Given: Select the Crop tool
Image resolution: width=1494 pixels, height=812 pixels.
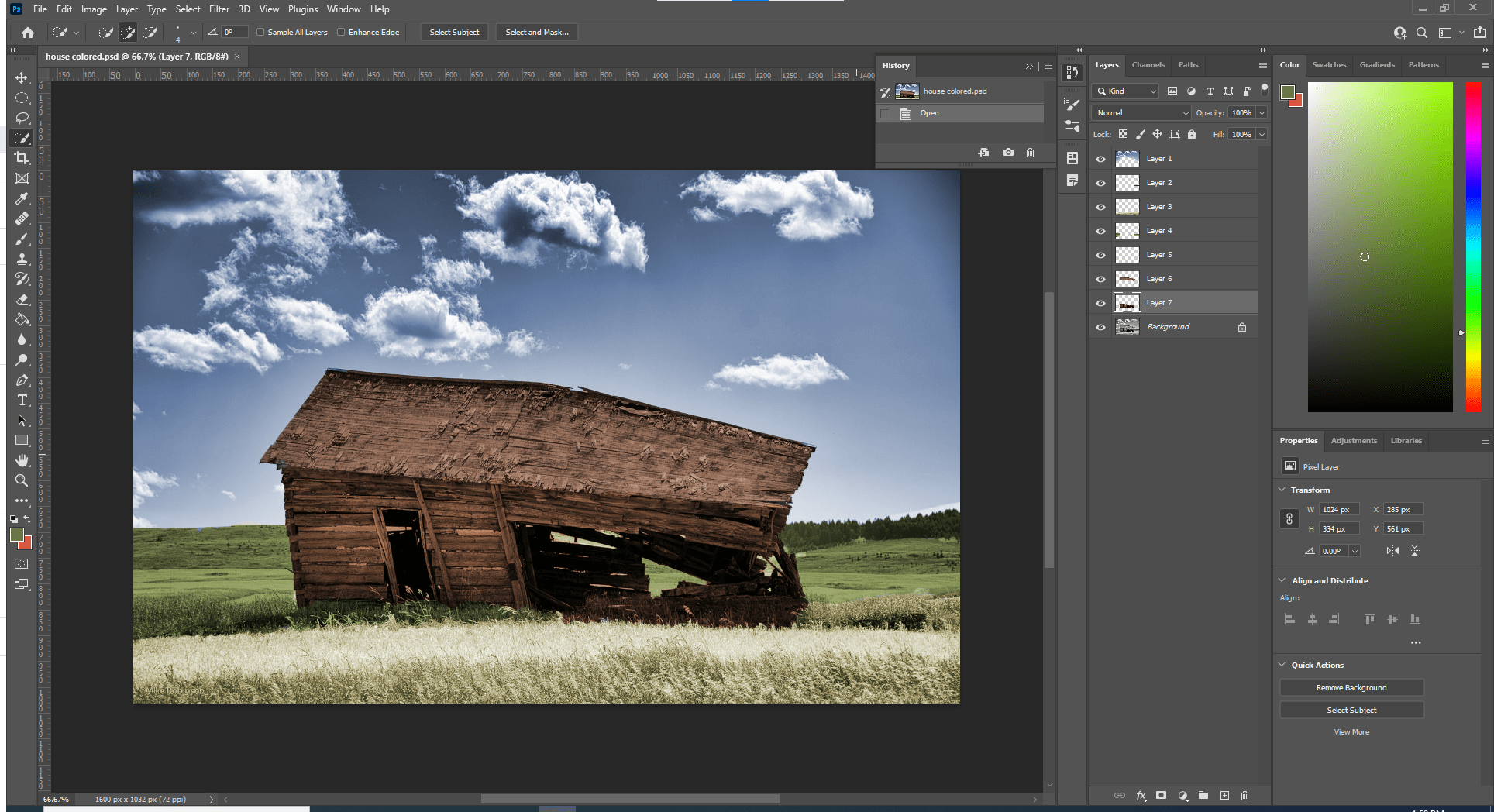Looking at the screenshot, I should [22, 158].
